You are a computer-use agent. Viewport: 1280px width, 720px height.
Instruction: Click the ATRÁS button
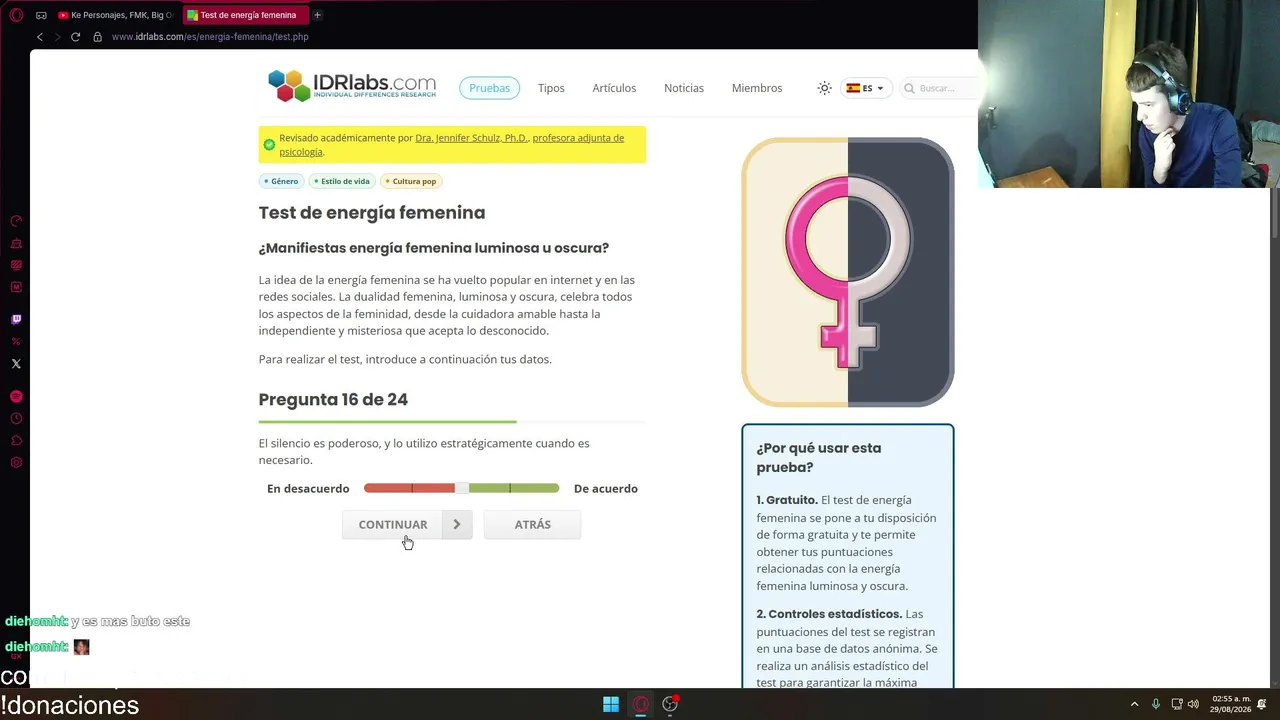532,524
